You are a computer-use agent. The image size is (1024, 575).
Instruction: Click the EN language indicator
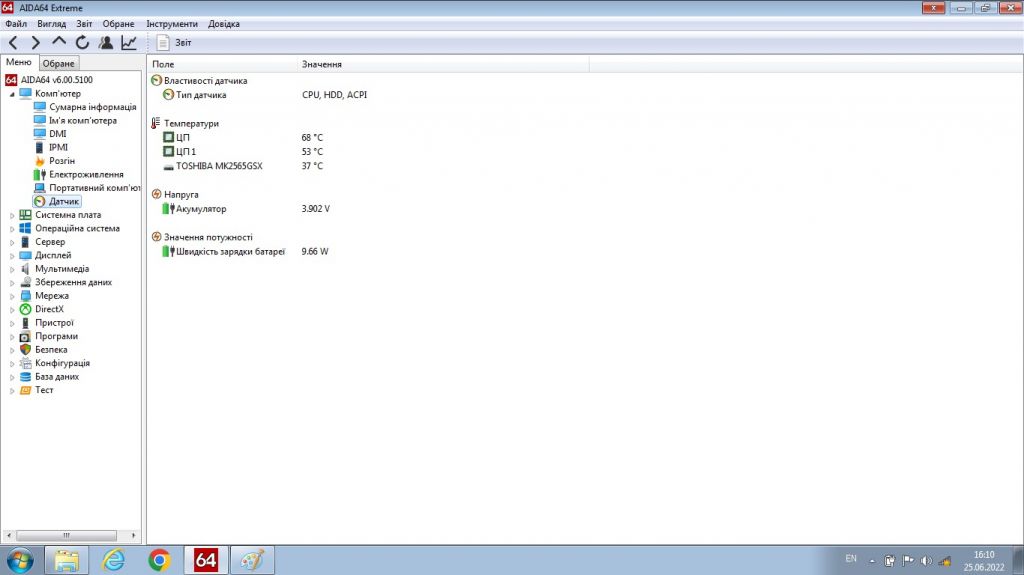pyautogui.click(x=851, y=559)
